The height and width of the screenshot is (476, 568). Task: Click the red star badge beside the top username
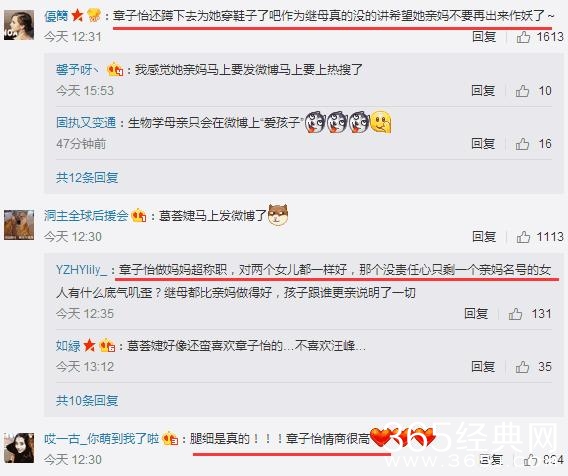(x=77, y=16)
